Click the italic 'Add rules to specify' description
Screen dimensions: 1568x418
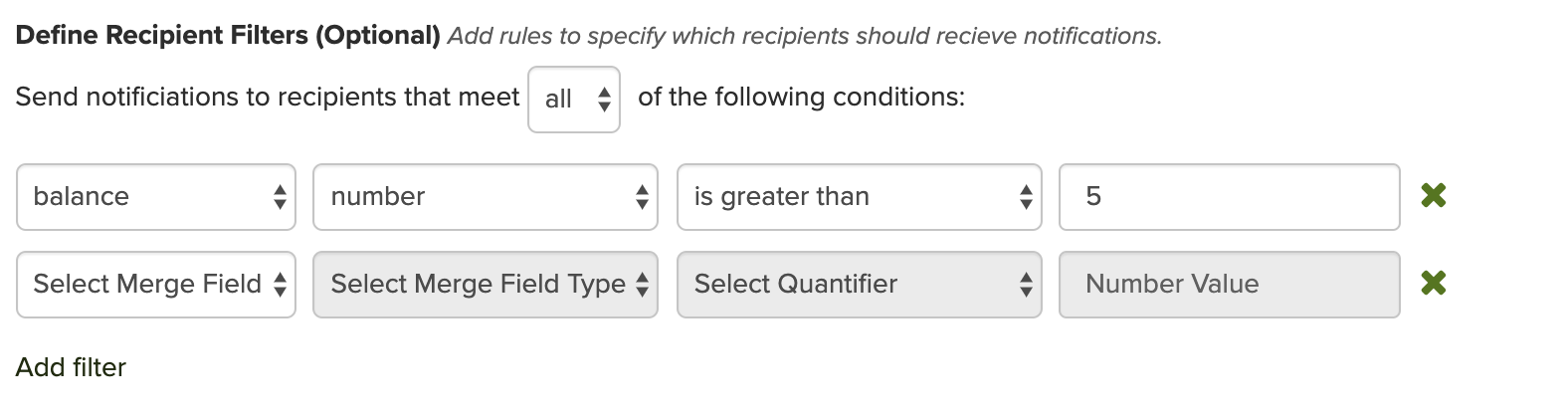[804, 37]
